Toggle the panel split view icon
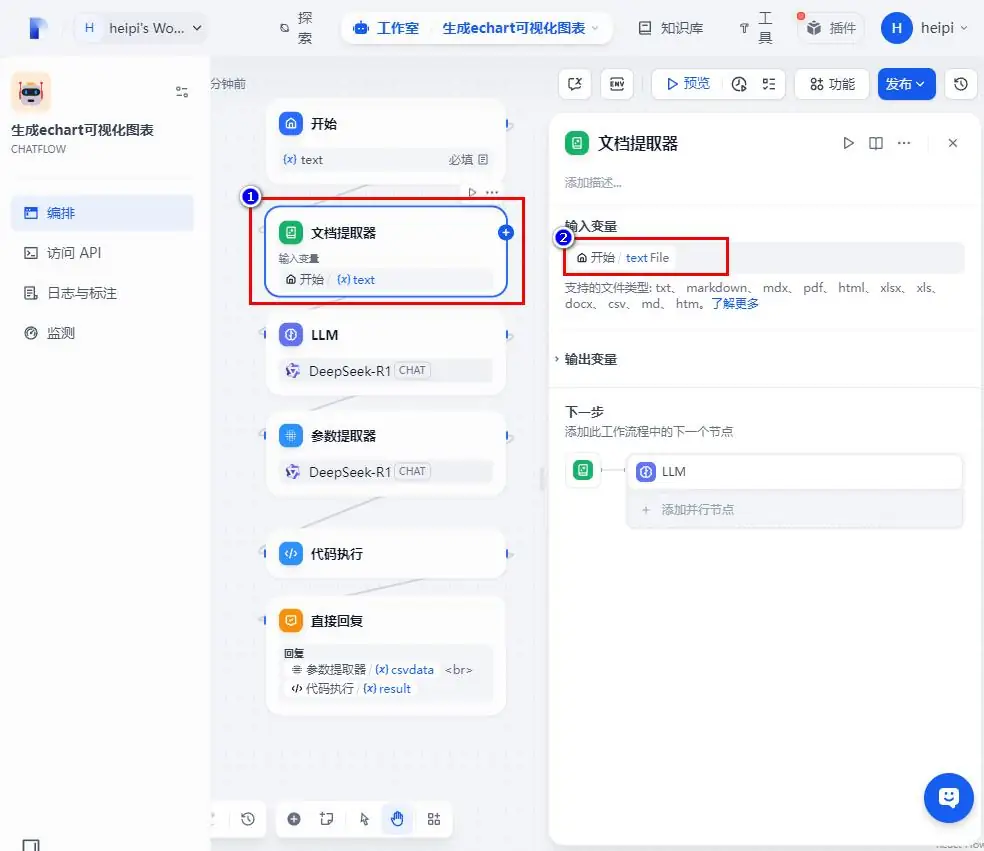This screenshot has height=851, width=984. (x=874, y=143)
